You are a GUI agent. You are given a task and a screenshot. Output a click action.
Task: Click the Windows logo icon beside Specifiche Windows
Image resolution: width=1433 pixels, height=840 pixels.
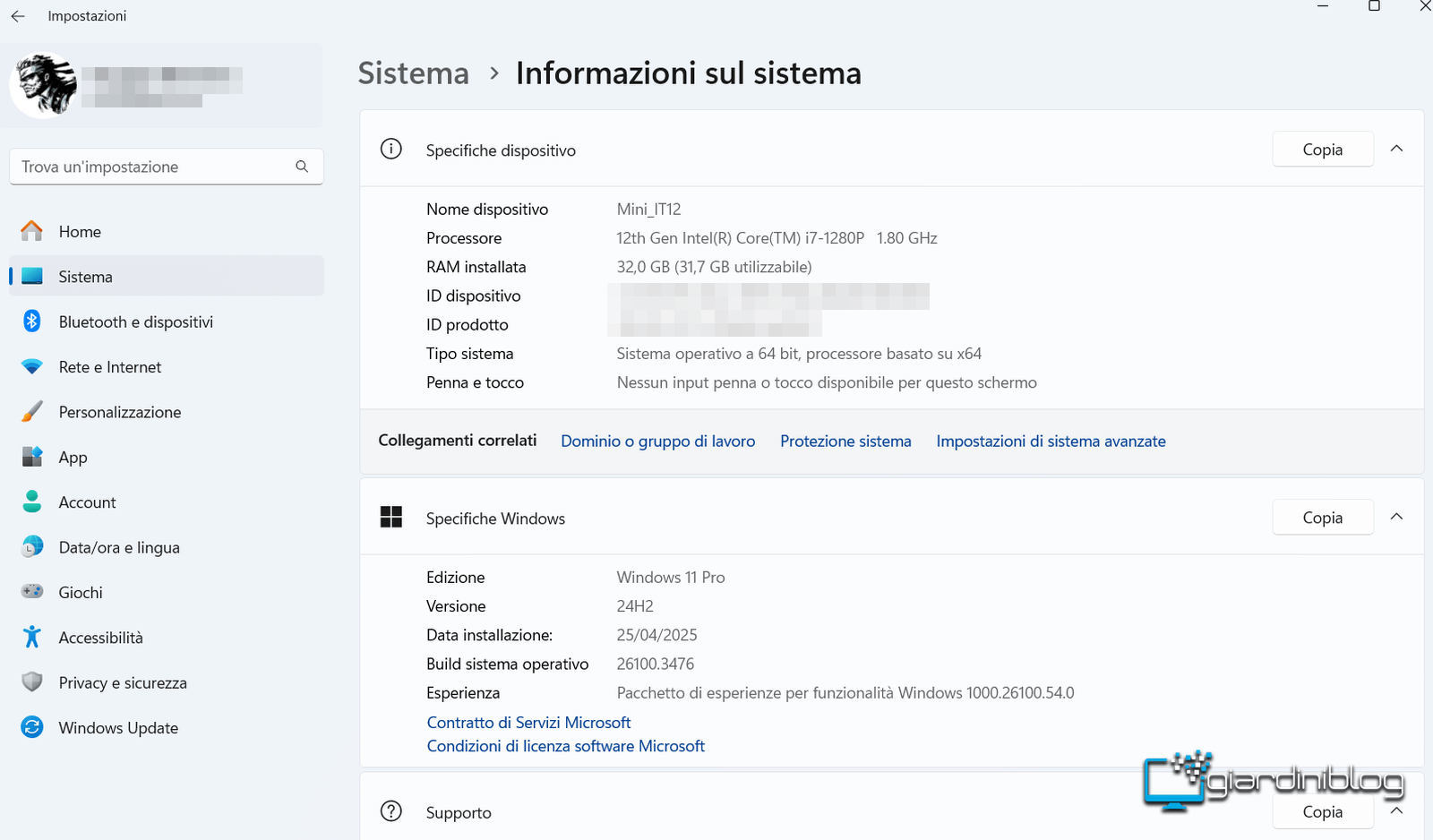tap(391, 517)
